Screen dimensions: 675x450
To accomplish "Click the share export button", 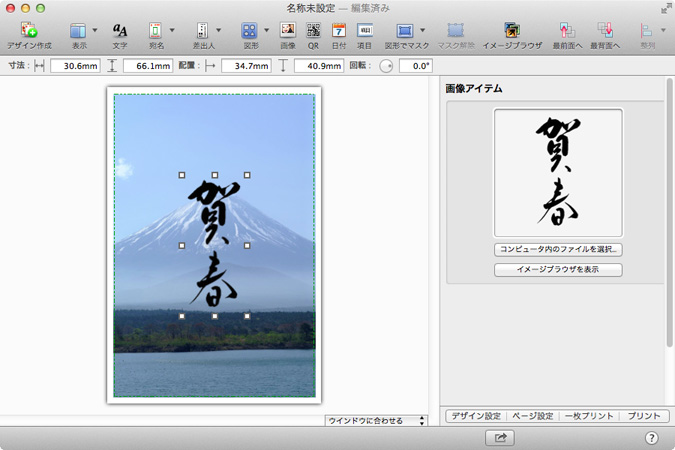I will [x=499, y=437].
